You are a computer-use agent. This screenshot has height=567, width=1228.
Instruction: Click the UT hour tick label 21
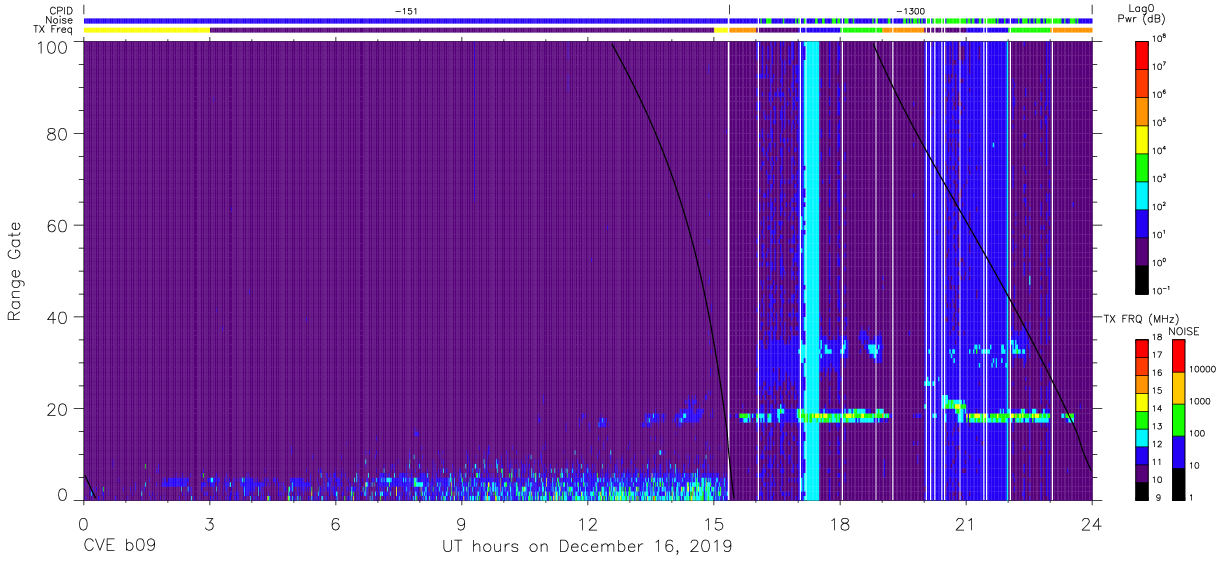click(965, 523)
